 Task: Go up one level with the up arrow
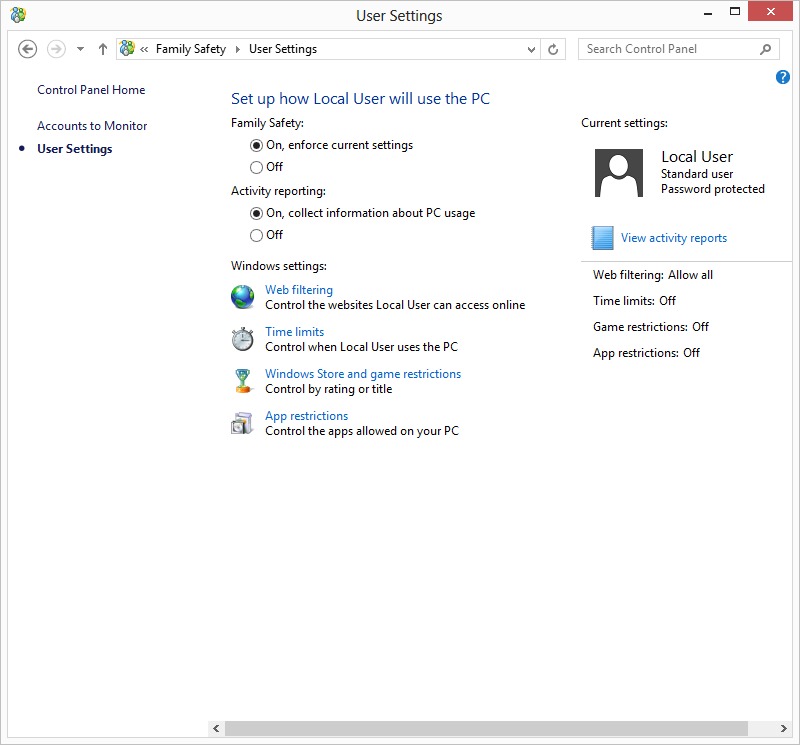(x=103, y=49)
